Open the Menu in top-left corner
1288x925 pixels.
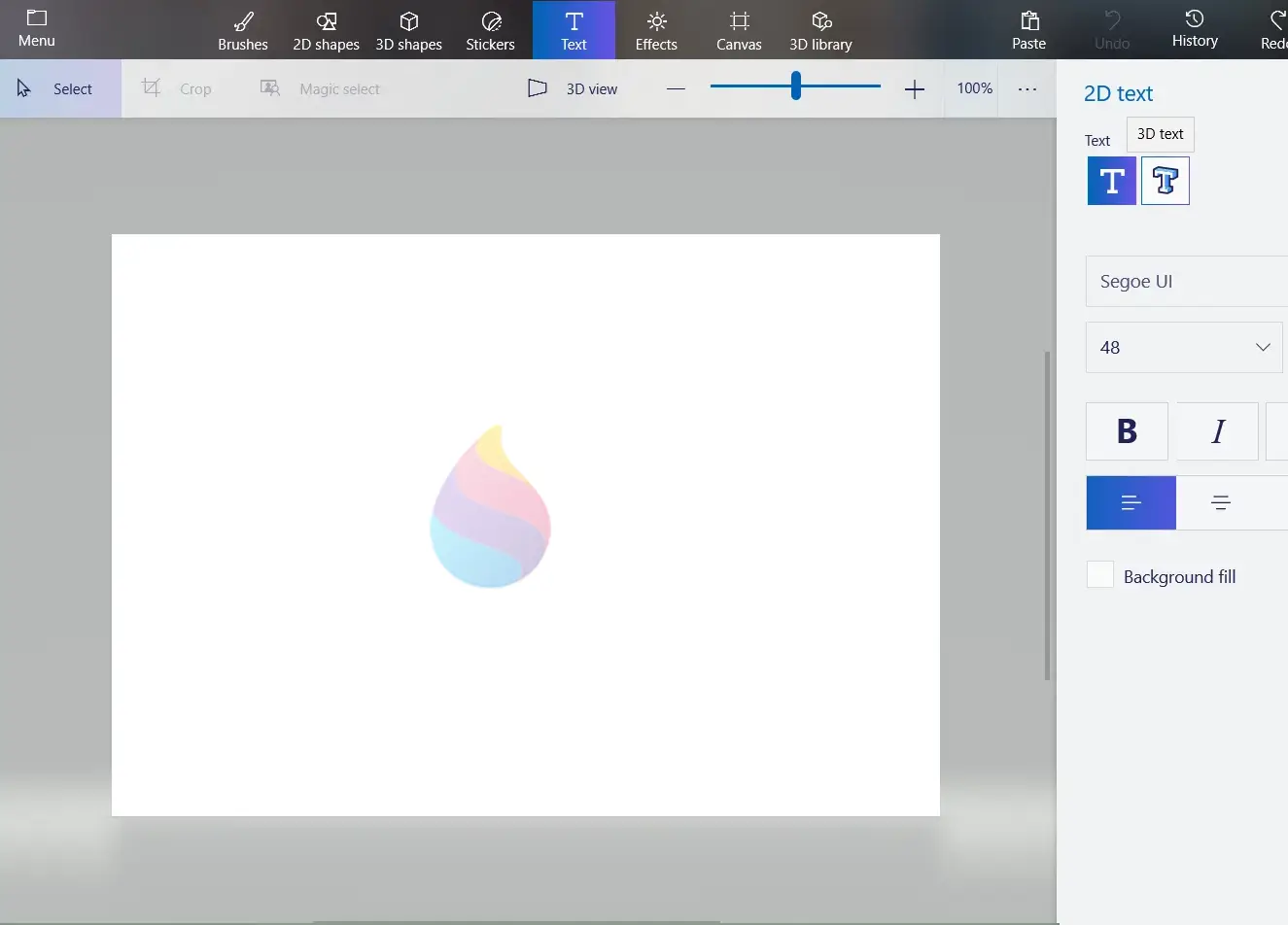[37, 29]
